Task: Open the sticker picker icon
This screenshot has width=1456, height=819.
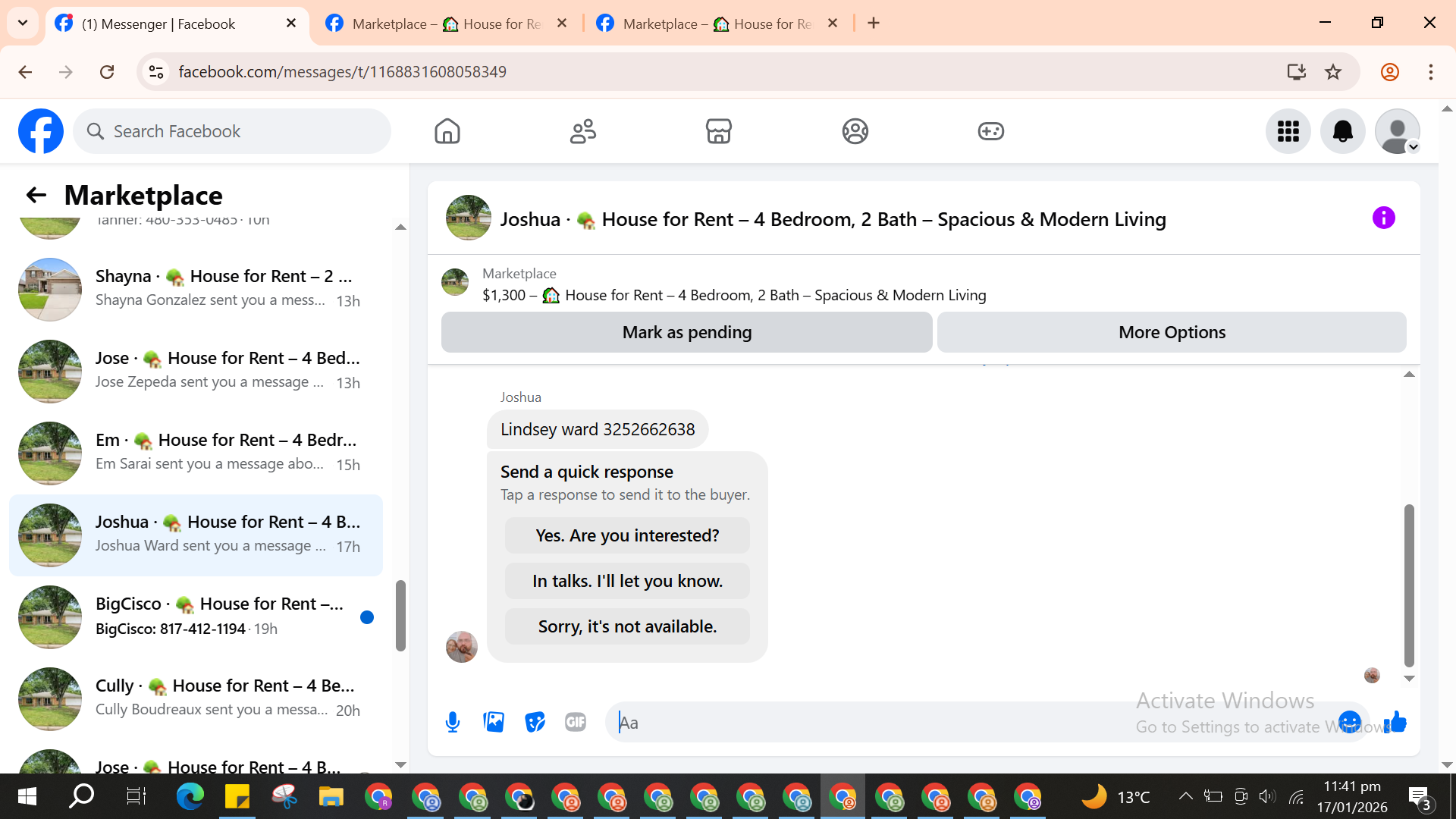Action: pyautogui.click(x=535, y=722)
